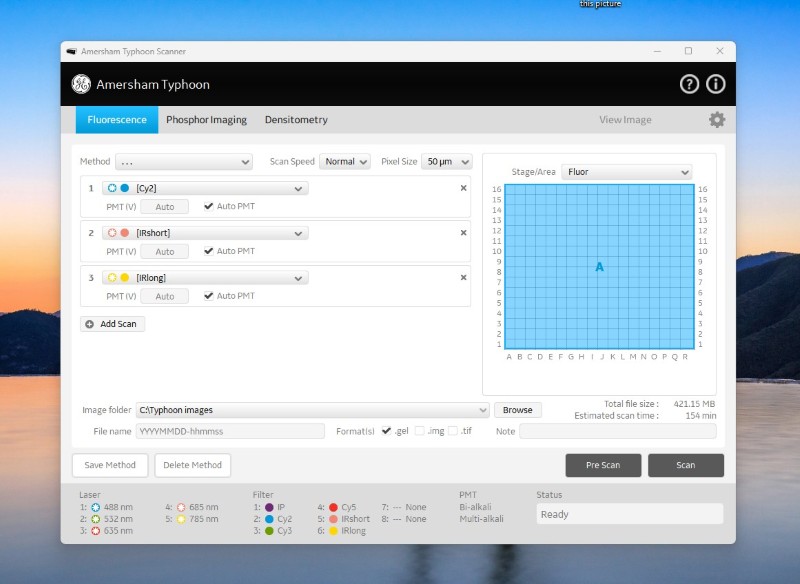Click the Add Scan button
Screen dimensions: 800x584
tap(112, 324)
